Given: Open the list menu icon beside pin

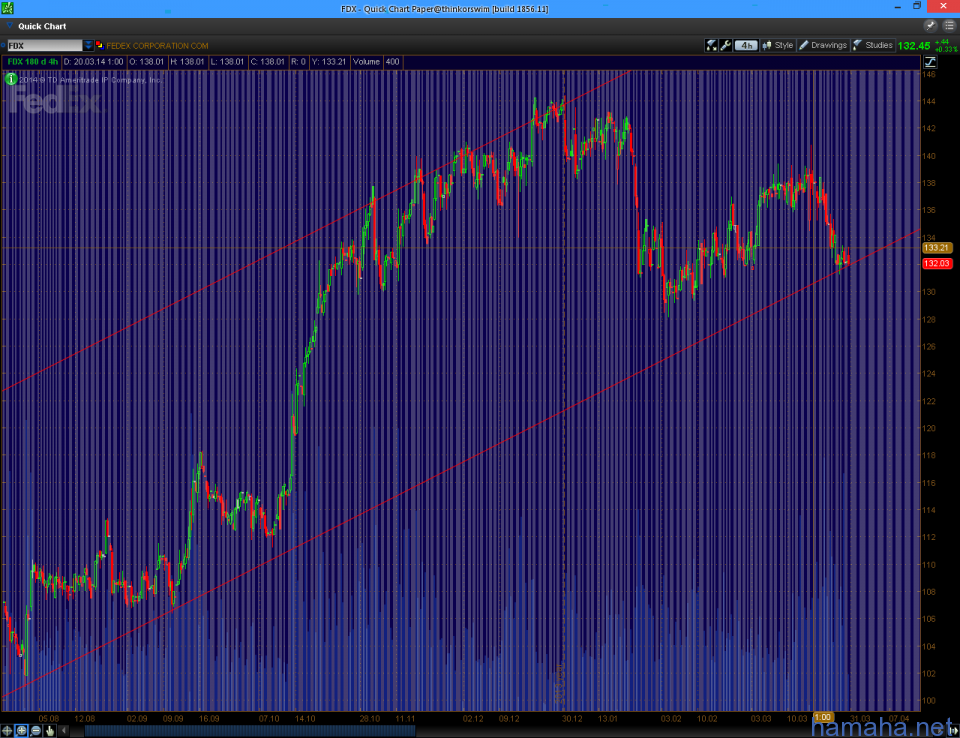Looking at the screenshot, I should (948, 26).
